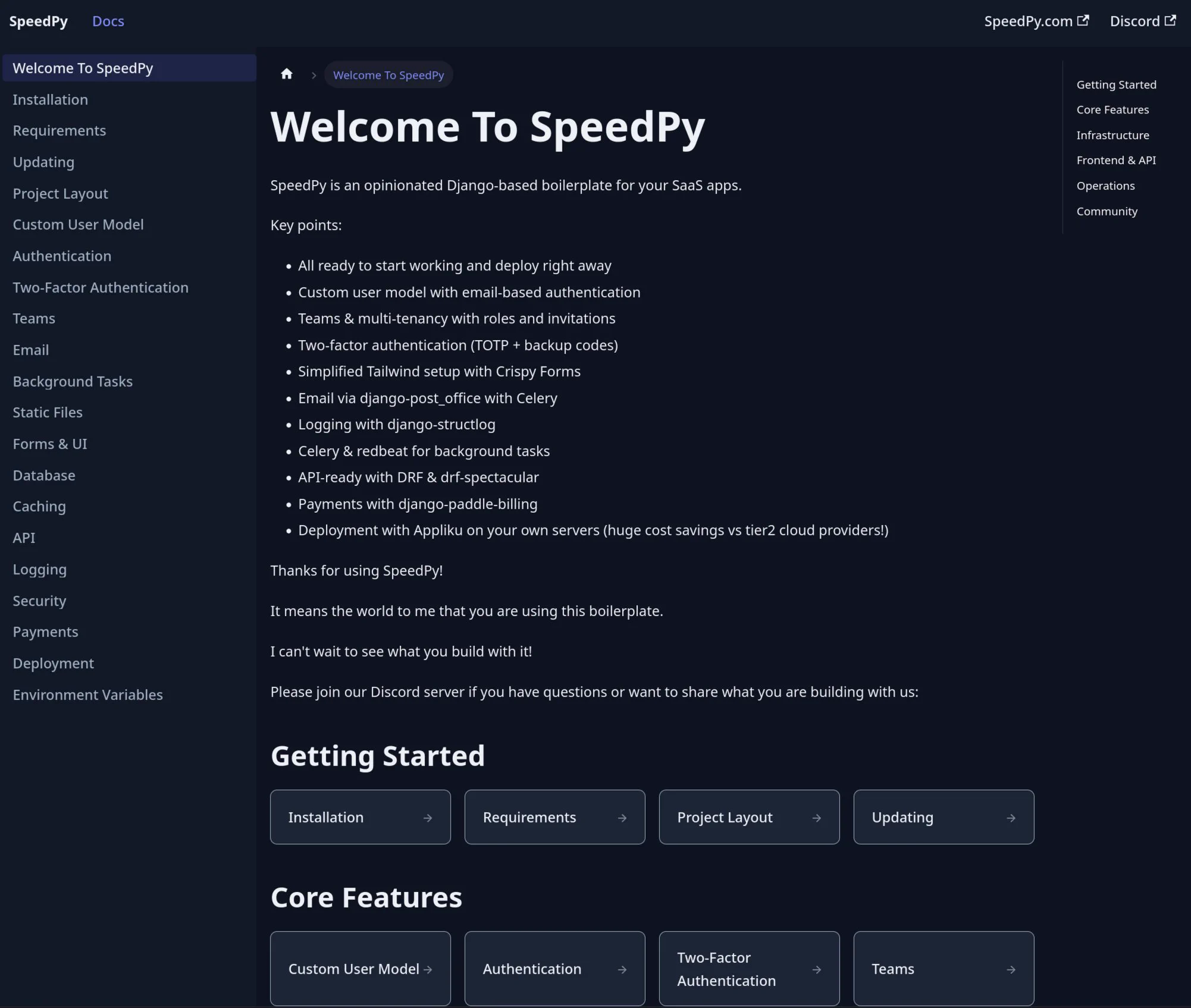
Task: Open the Authentication card
Action: (x=555, y=969)
